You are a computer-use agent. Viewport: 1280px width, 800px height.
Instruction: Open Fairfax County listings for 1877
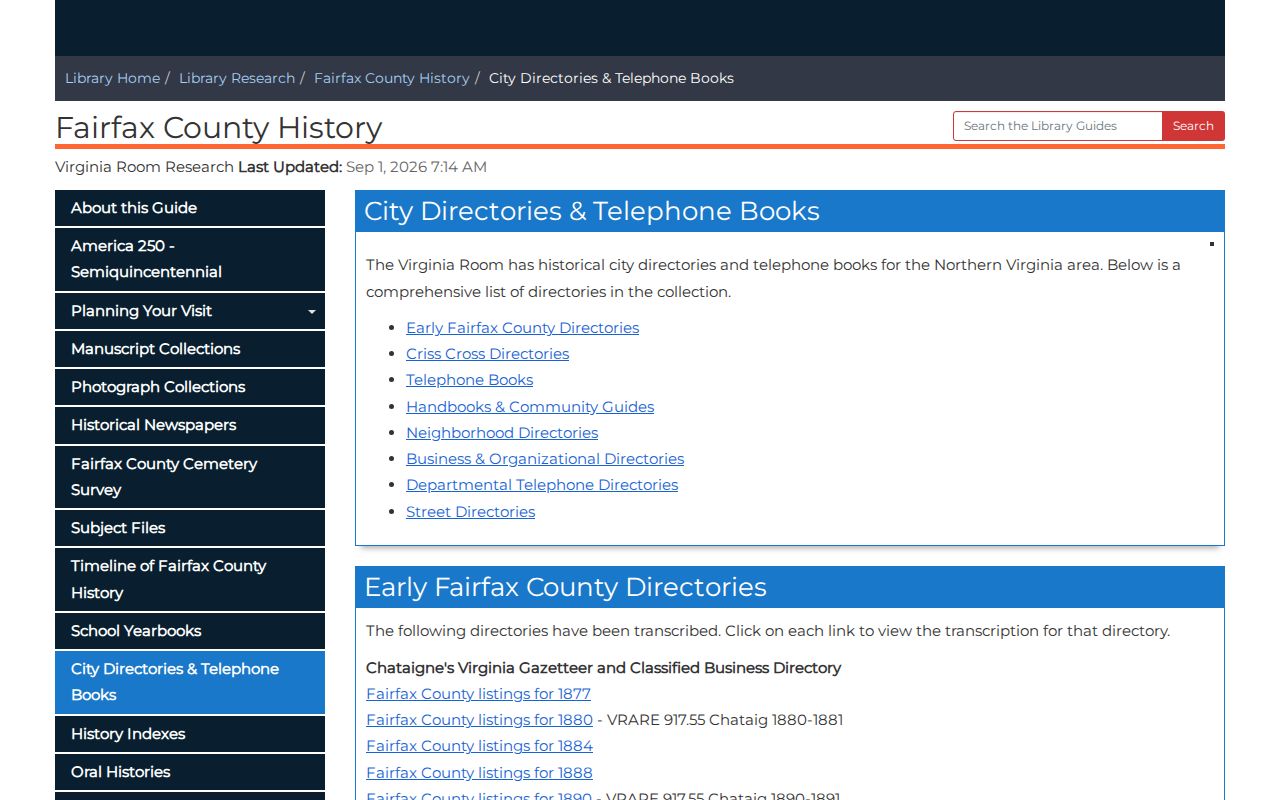[x=478, y=694]
